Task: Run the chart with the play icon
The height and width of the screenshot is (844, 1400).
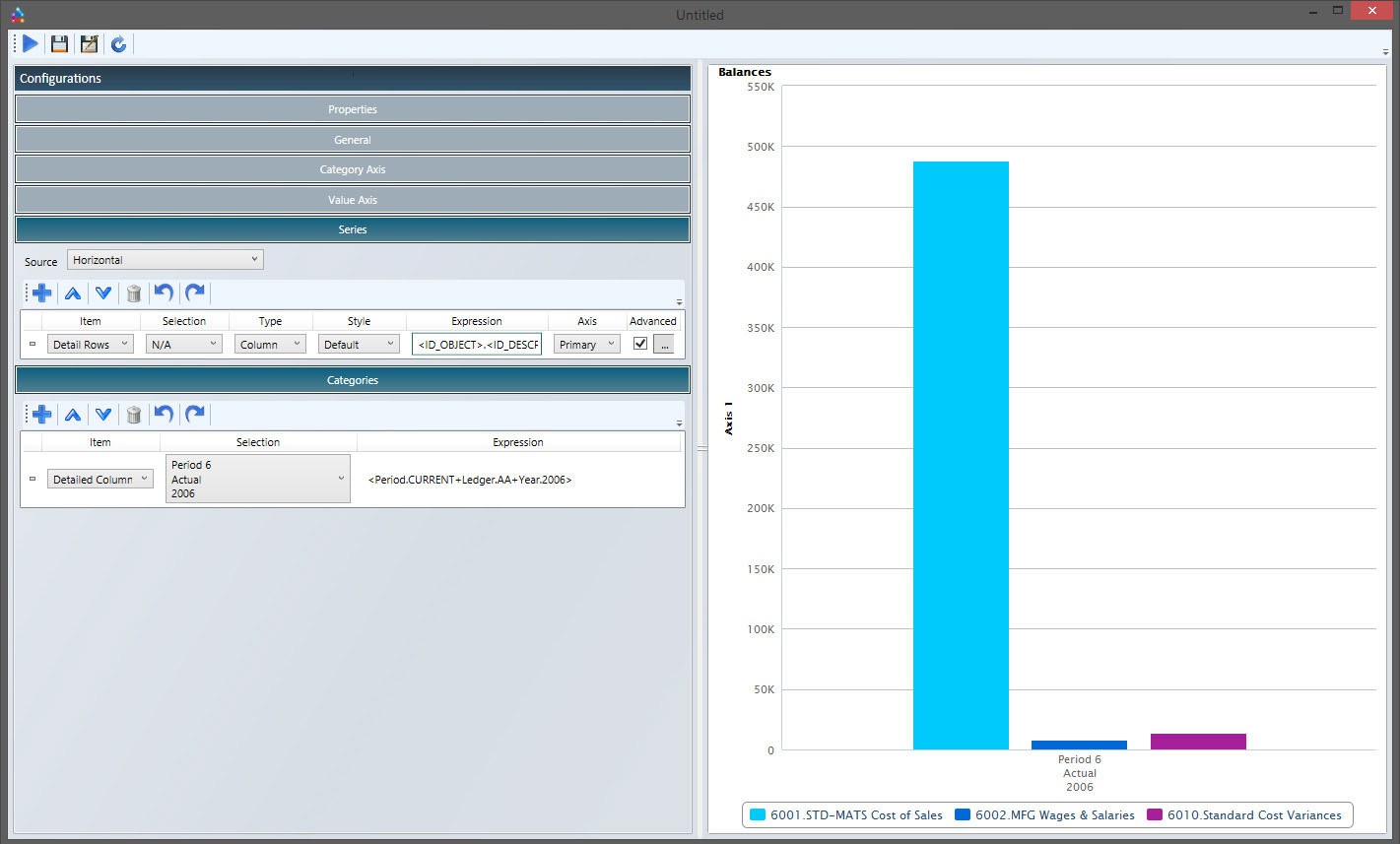Action: 31,43
